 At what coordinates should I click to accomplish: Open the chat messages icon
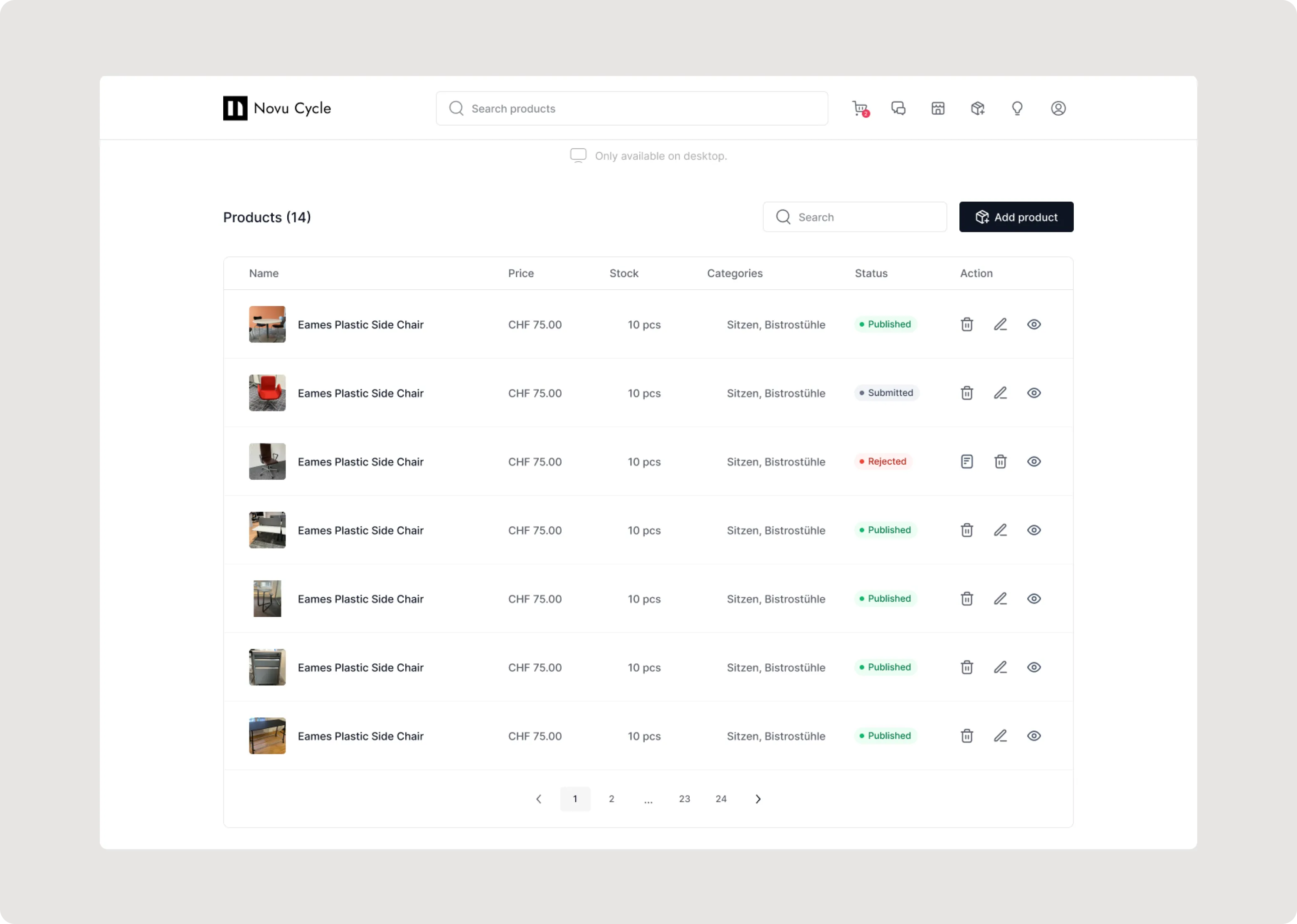coord(898,108)
